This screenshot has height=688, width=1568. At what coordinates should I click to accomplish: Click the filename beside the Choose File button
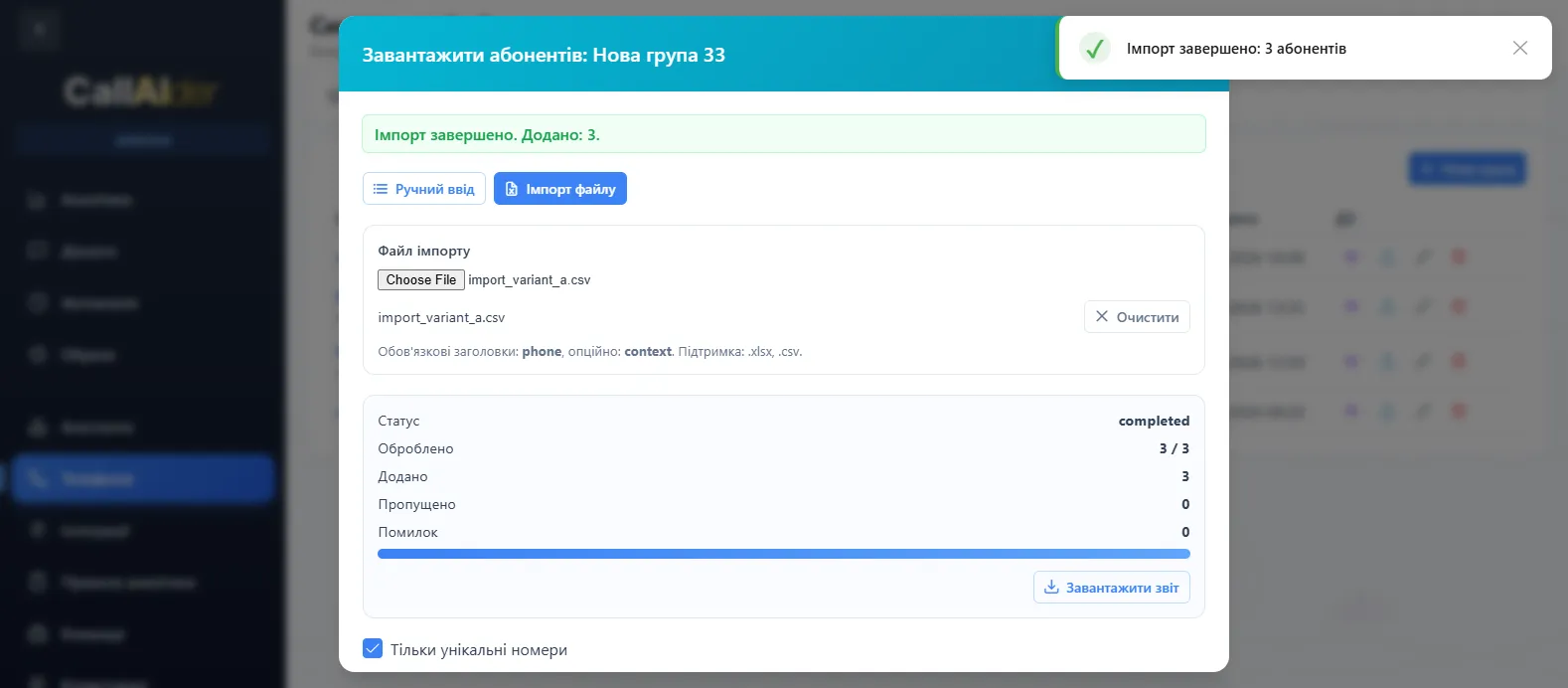pos(530,280)
